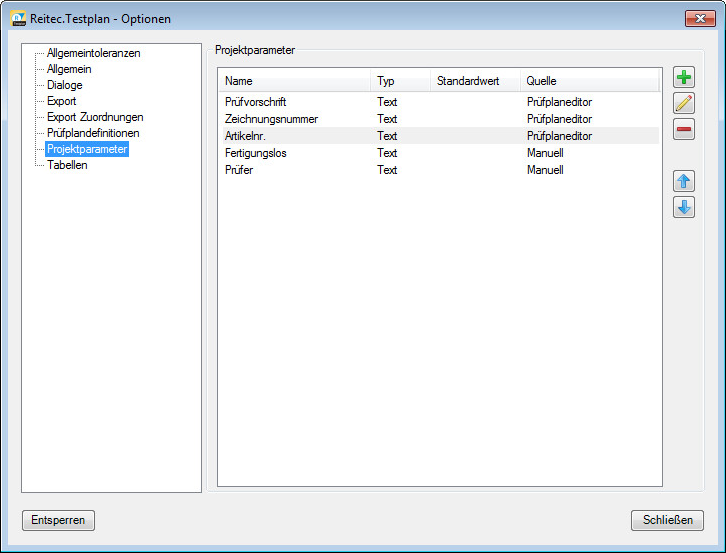This screenshot has width=726, height=553.
Task: Click the Schließen button
Action: [667, 521]
